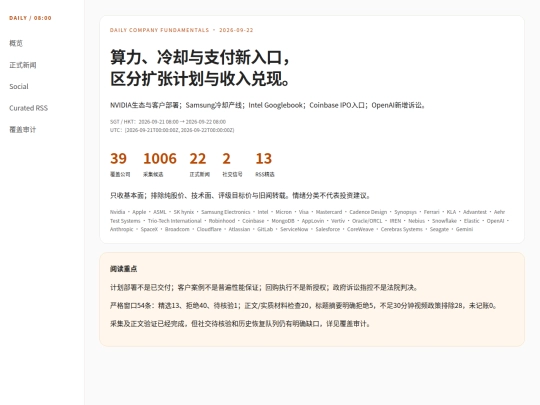
Task: Click the 22 正式新闻 stat
Action: [200, 165]
